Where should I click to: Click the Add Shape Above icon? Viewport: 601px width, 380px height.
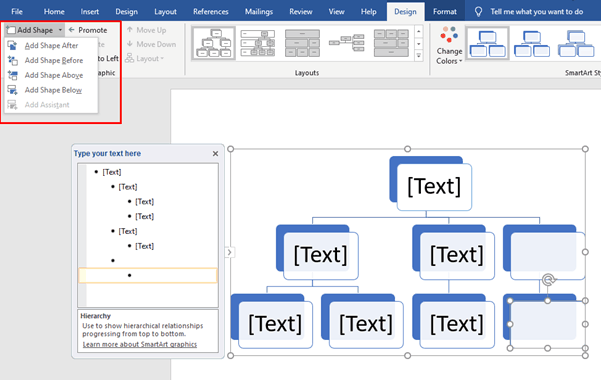(x=12, y=76)
